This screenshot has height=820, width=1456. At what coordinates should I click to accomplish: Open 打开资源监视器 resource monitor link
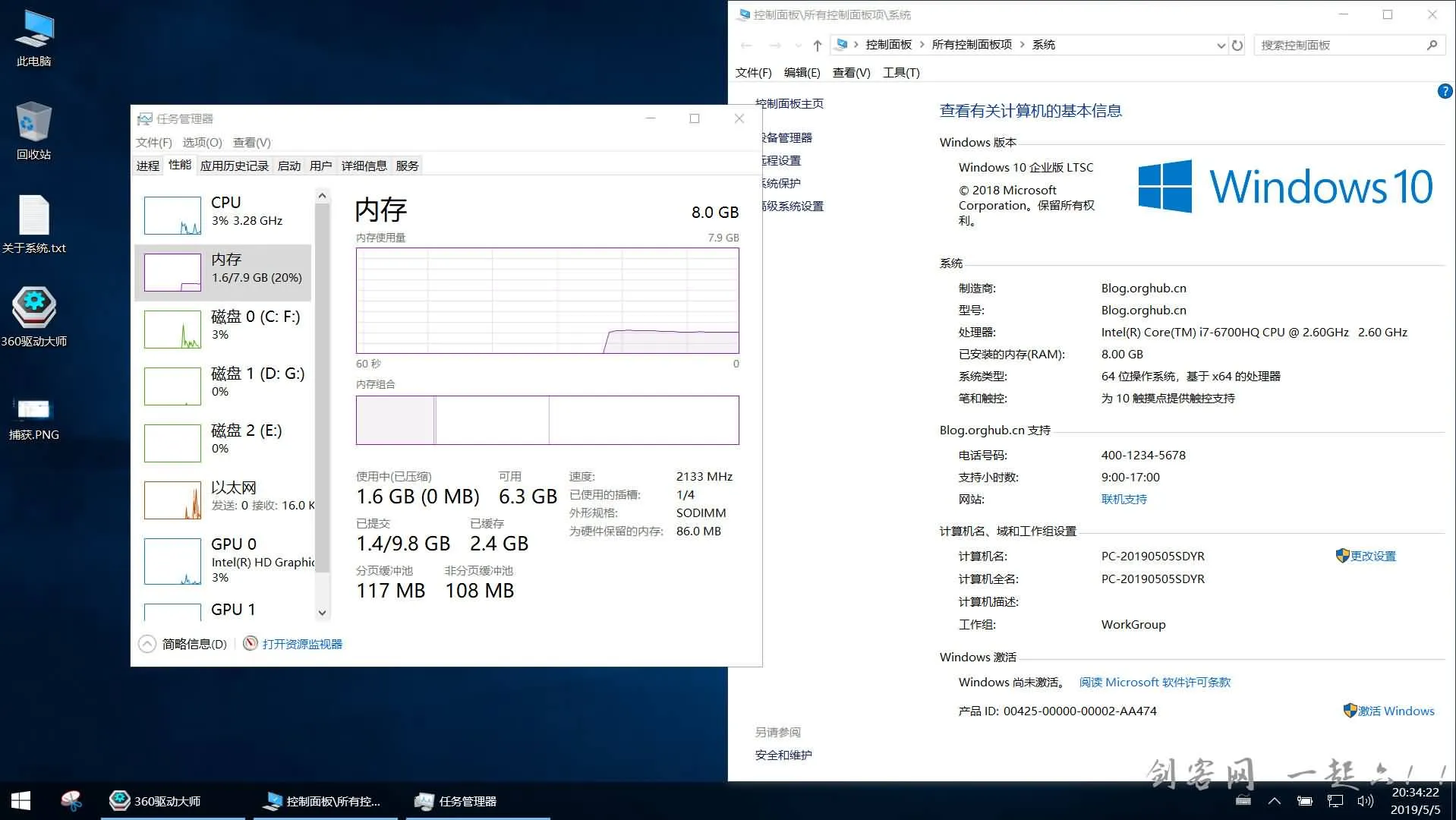302,644
